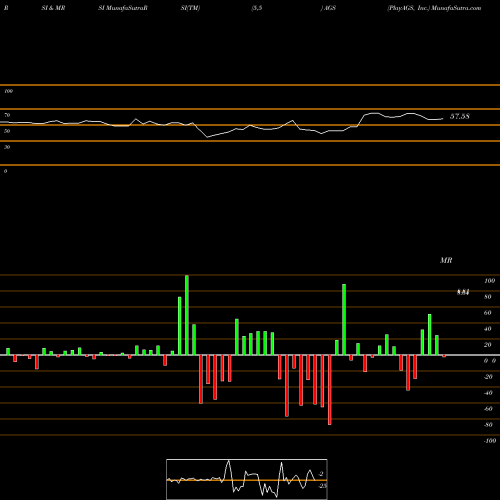Click the MR axis label 60
This screenshot has width=500, height=500.
[488, 313]
